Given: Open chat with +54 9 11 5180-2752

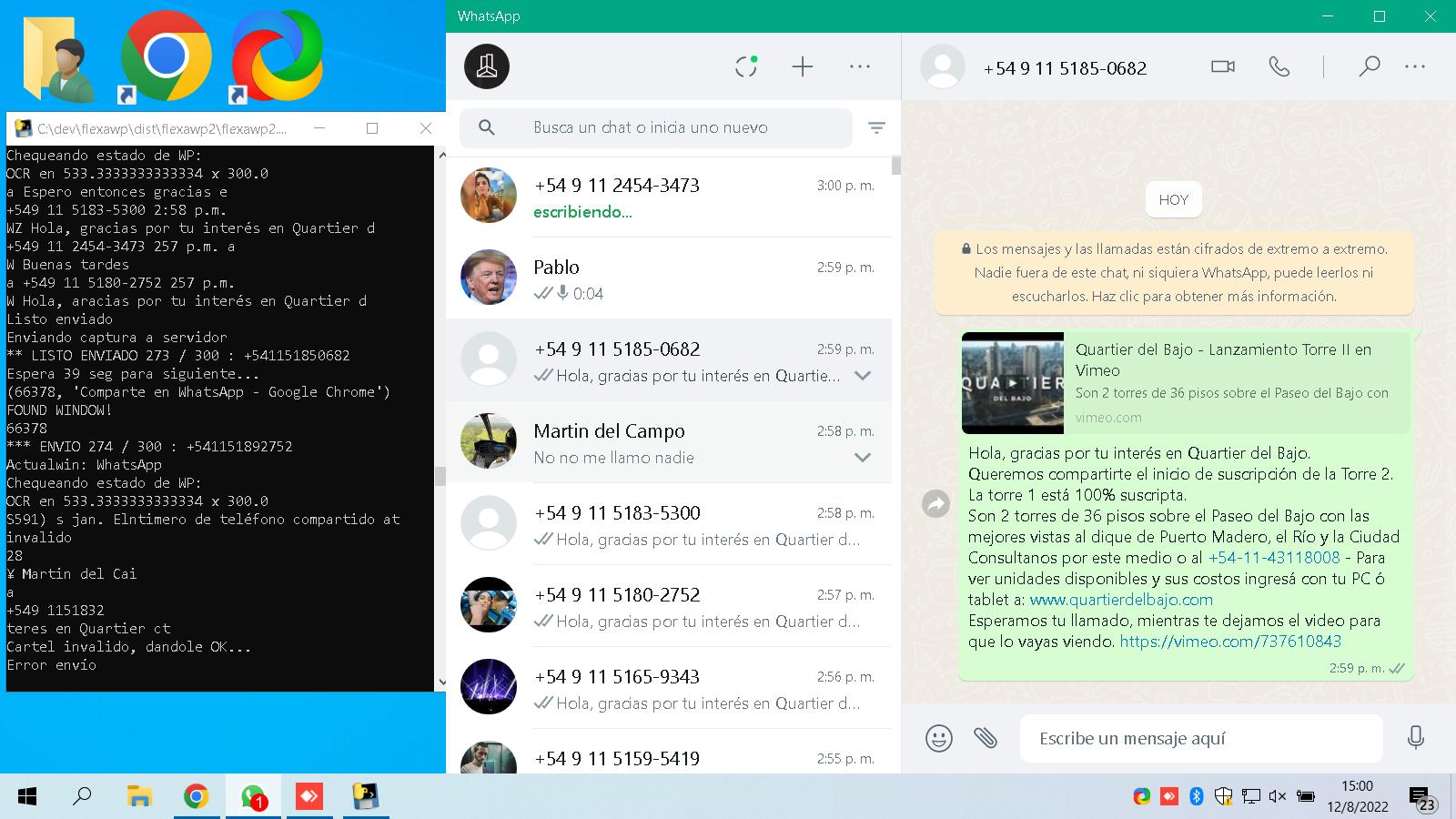Looking at the screenshot, I should 669,606.
